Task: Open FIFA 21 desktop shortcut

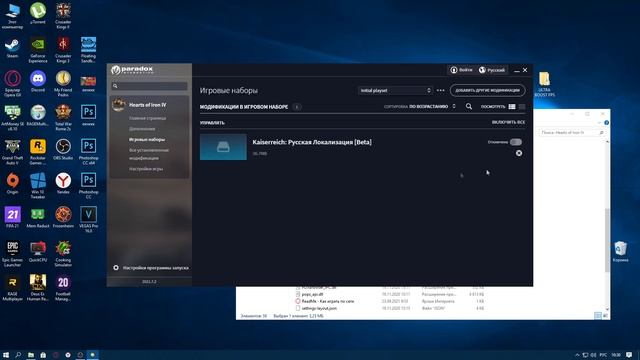Action: [x=12, y=217]
